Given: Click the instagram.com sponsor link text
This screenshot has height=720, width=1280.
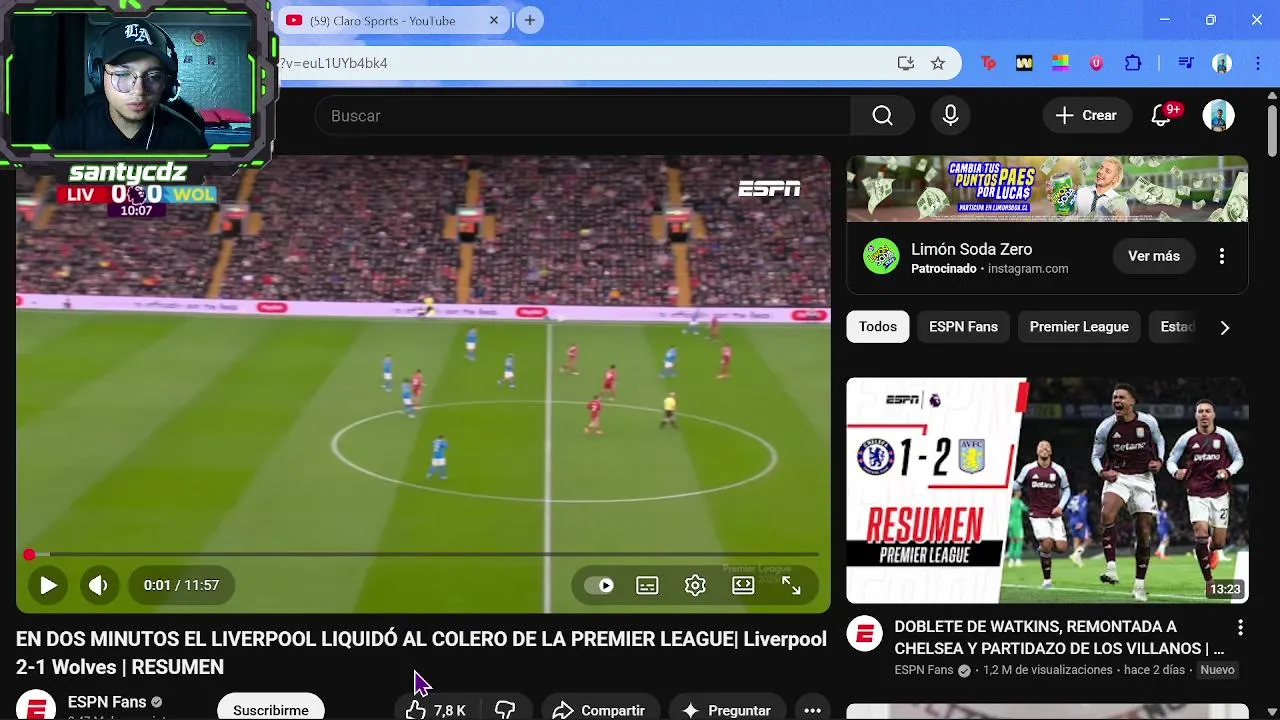Looking at the screenshot, I should (1028, 269).
